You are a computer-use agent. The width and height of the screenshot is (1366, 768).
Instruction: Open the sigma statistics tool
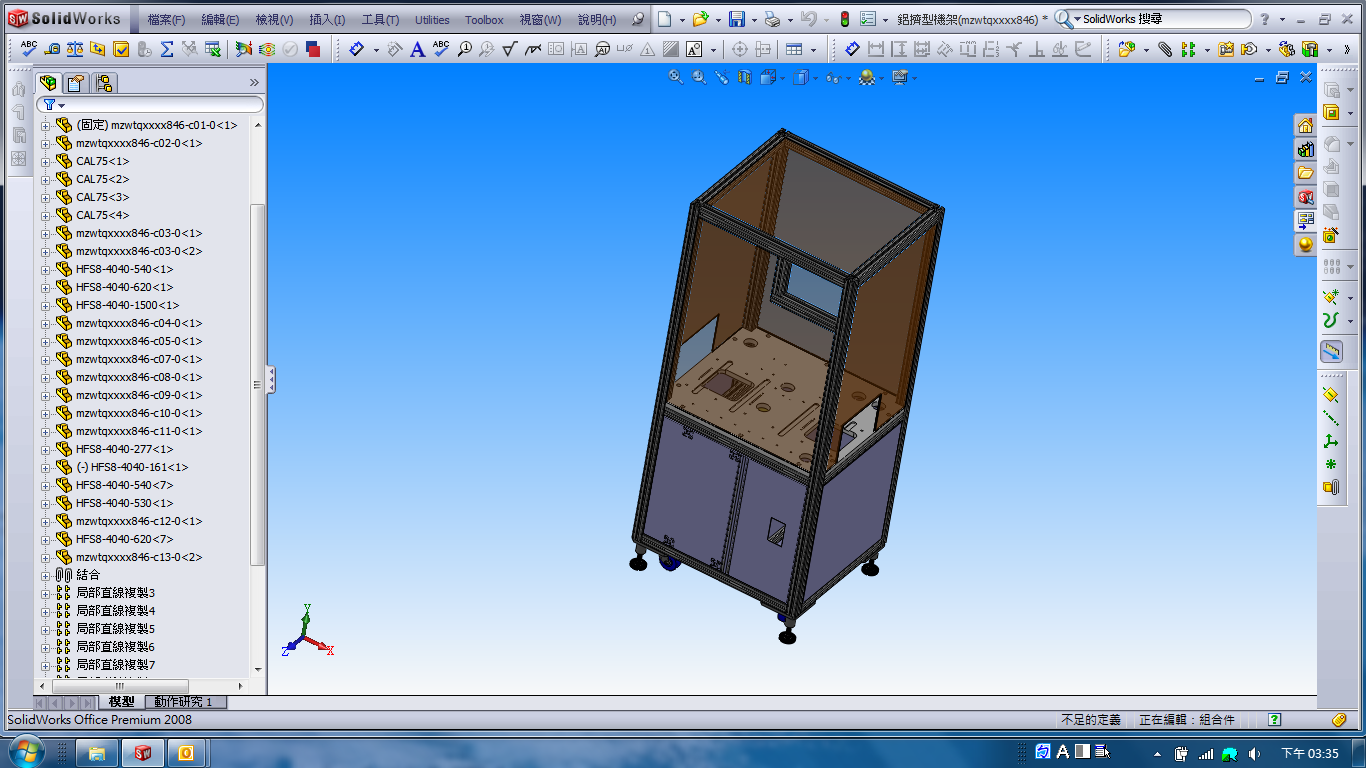(167, 48)
